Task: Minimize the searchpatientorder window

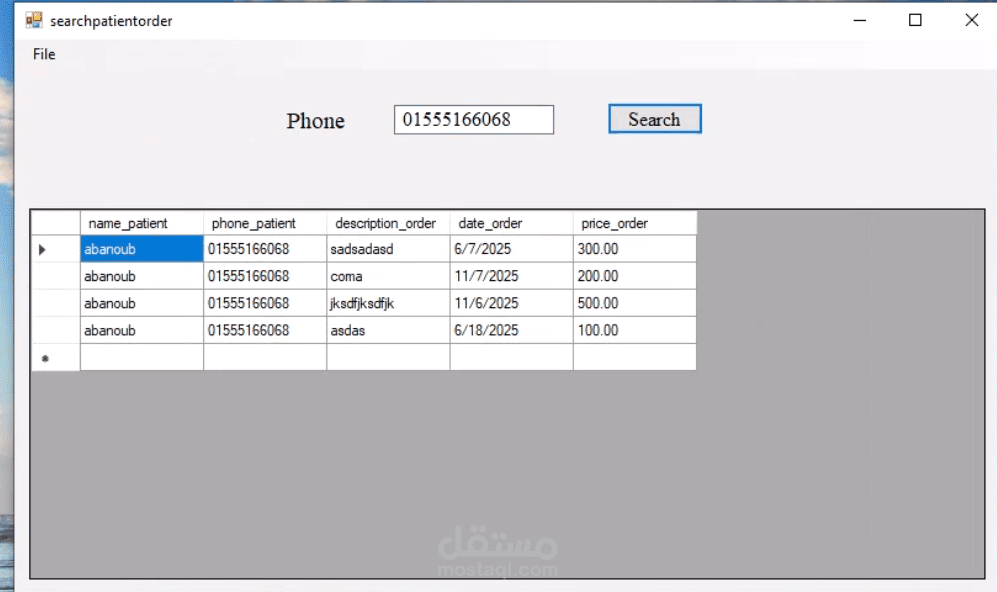Action: (x=860, y=20)
